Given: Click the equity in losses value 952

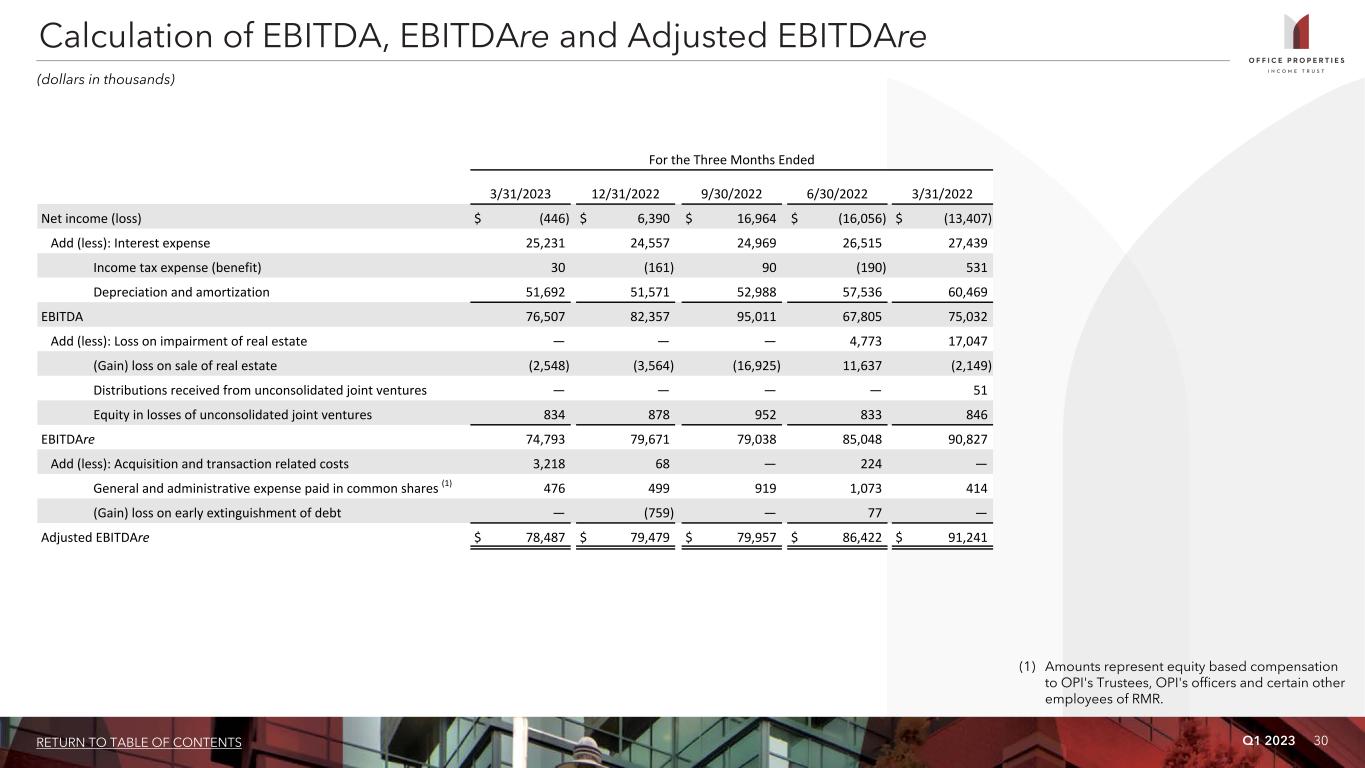Looking at the screenshot, I should (765, 414).
